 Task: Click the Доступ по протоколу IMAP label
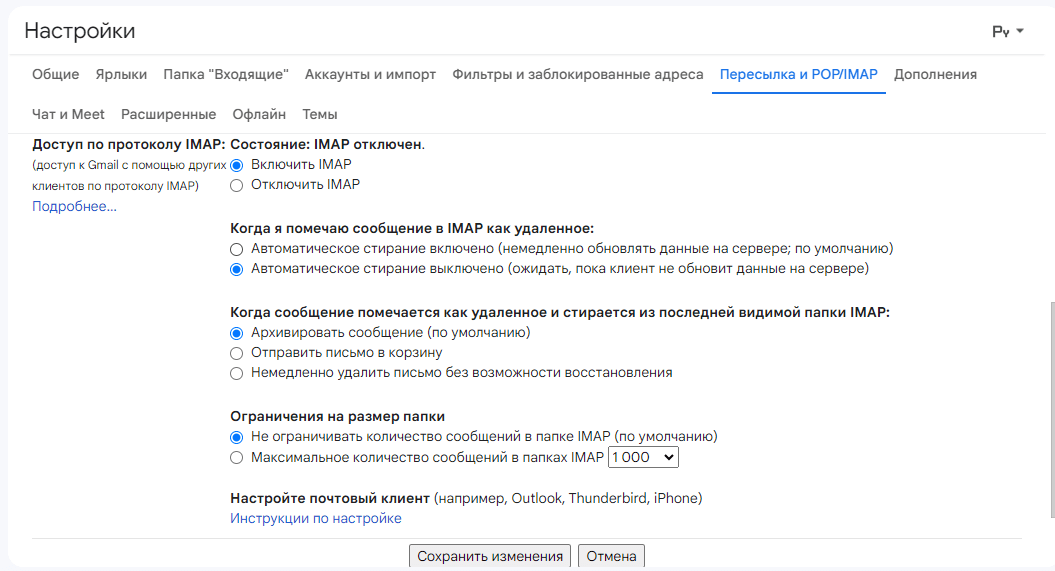click(x=129, y=145)
